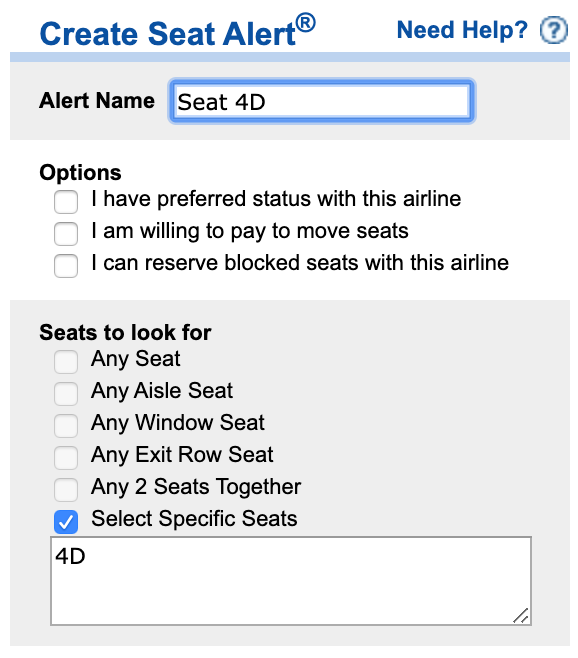Enable the Any Window Seat checkbox

(x=66, y=425)
